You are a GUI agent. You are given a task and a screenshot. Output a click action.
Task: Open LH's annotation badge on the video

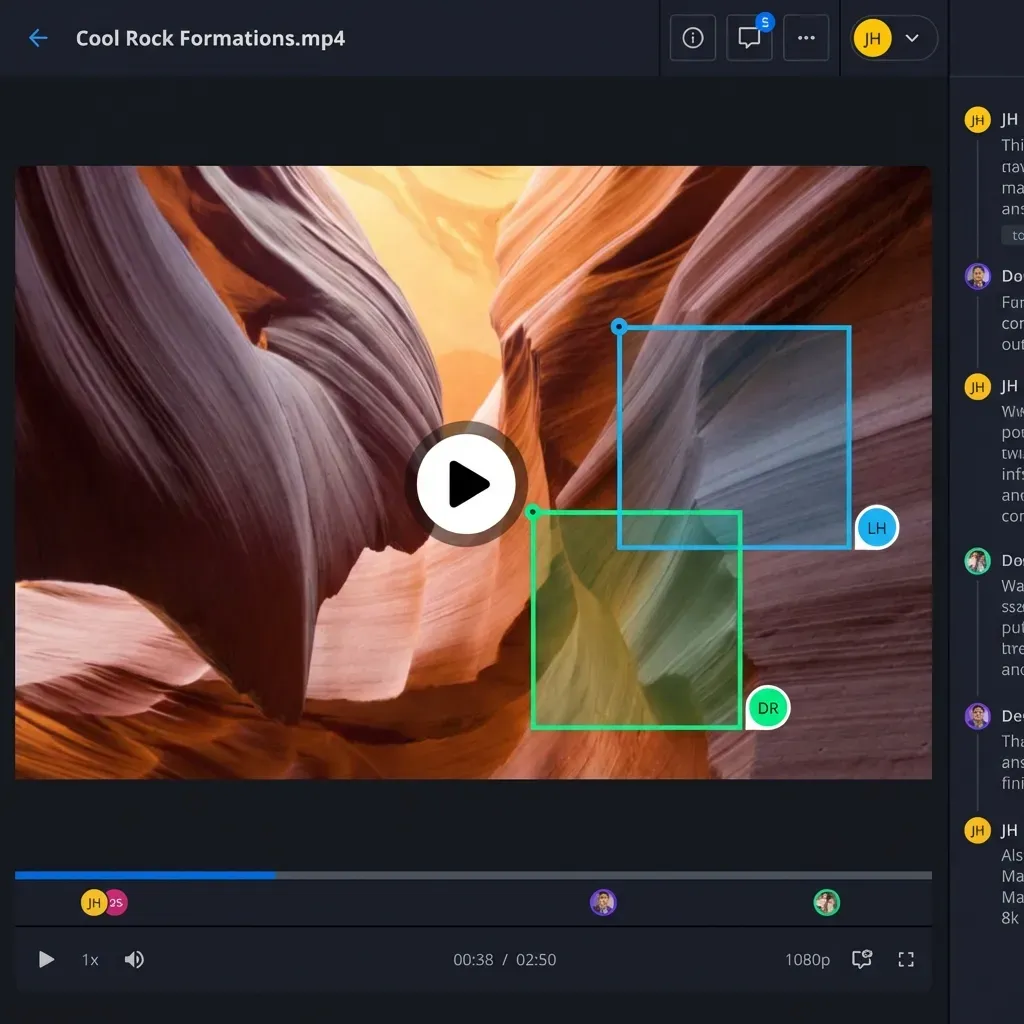[876, 527]
